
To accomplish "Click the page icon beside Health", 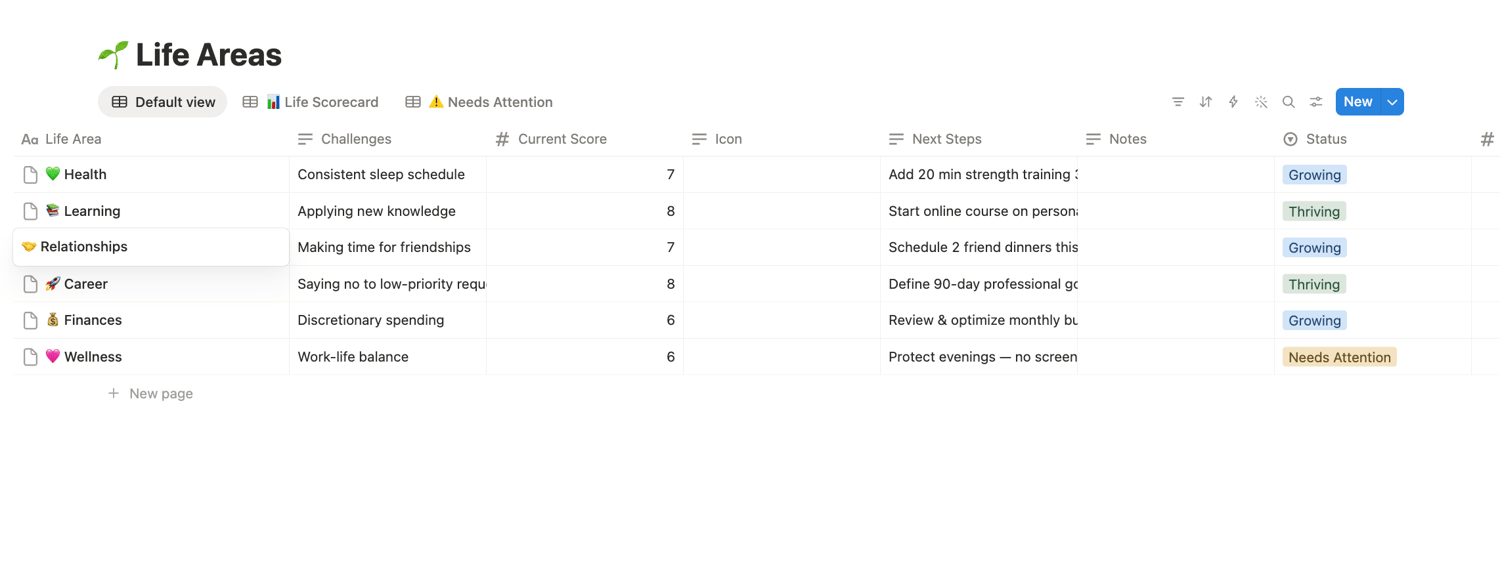I will tap(30, 175).
